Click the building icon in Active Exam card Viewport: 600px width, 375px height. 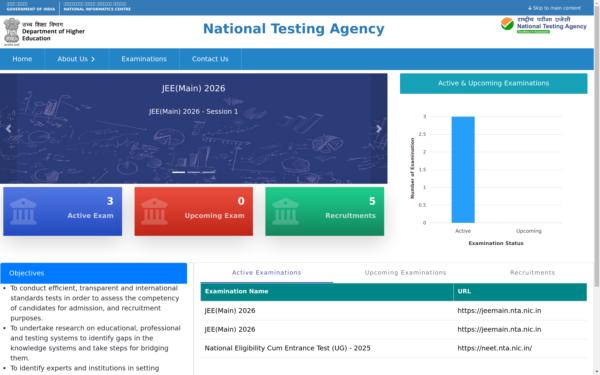[23, 211]
